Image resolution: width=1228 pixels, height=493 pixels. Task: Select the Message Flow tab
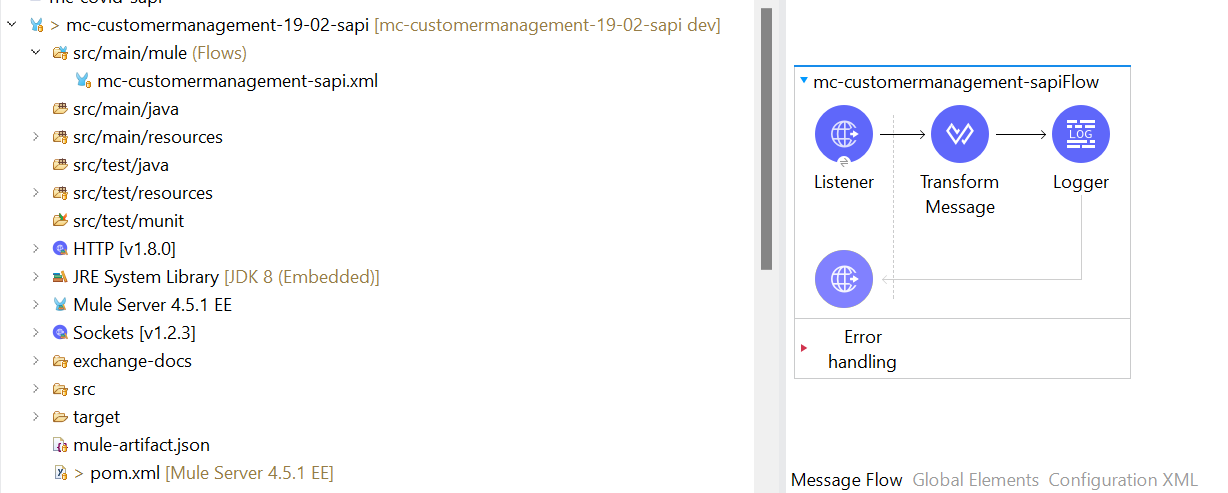coord(846,480)
